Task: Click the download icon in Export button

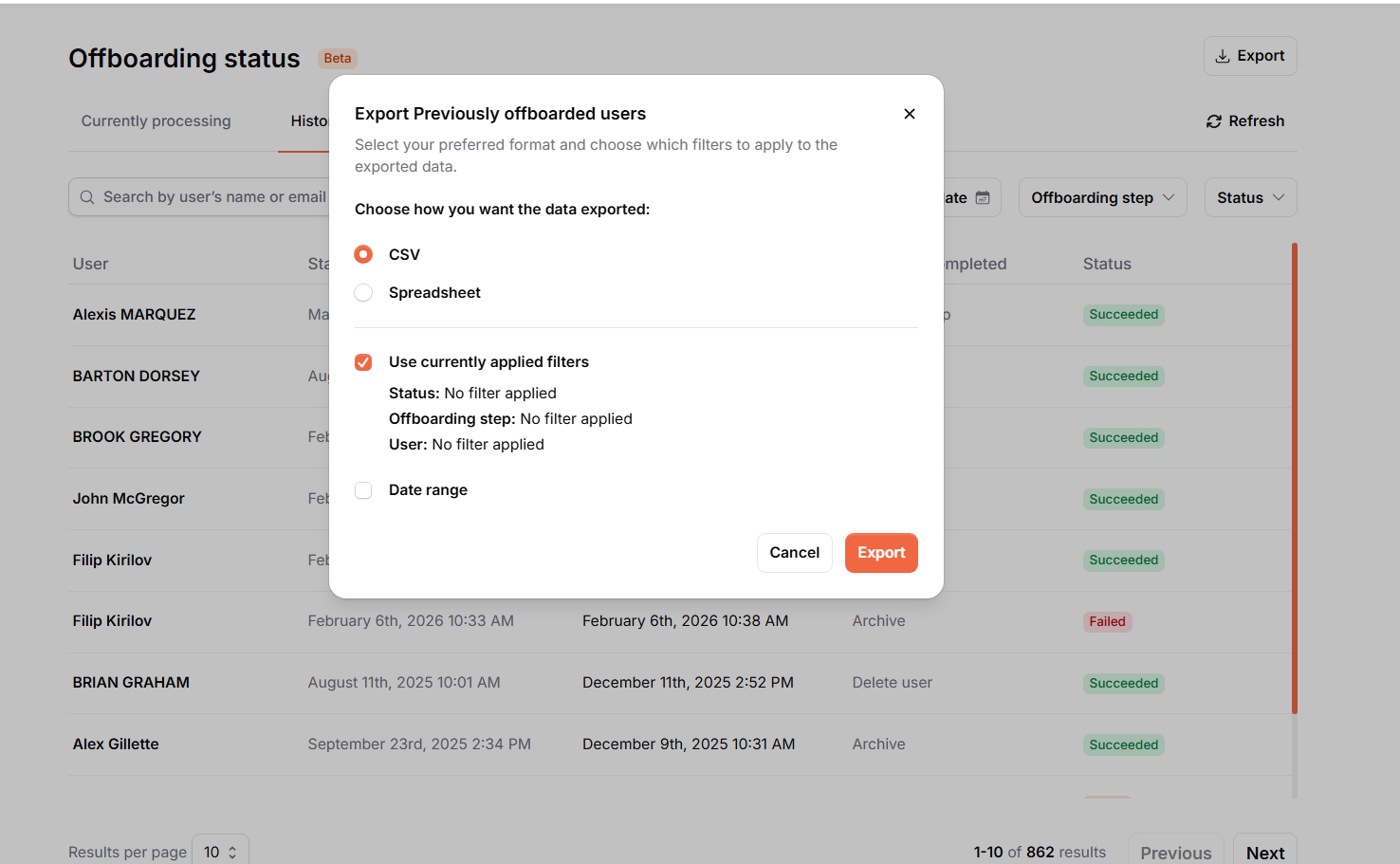Action: coord(1223,56)
